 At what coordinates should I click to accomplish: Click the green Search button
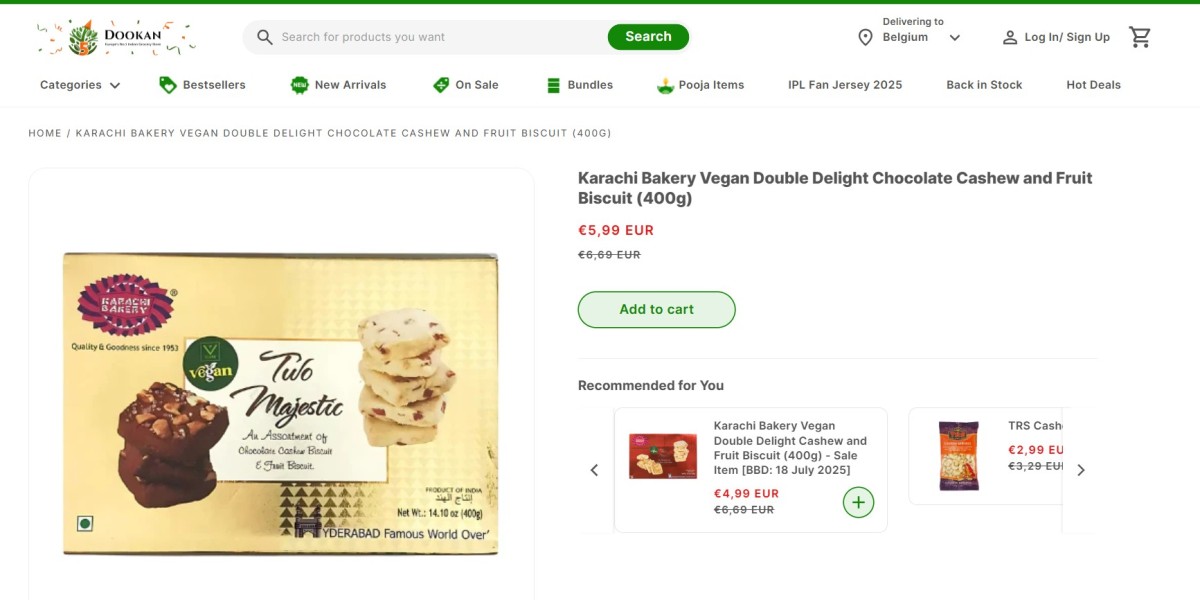point(648,37)
